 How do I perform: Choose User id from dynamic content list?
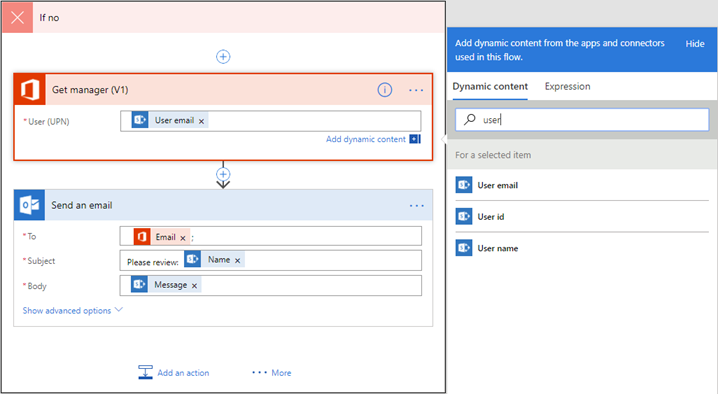582,216
